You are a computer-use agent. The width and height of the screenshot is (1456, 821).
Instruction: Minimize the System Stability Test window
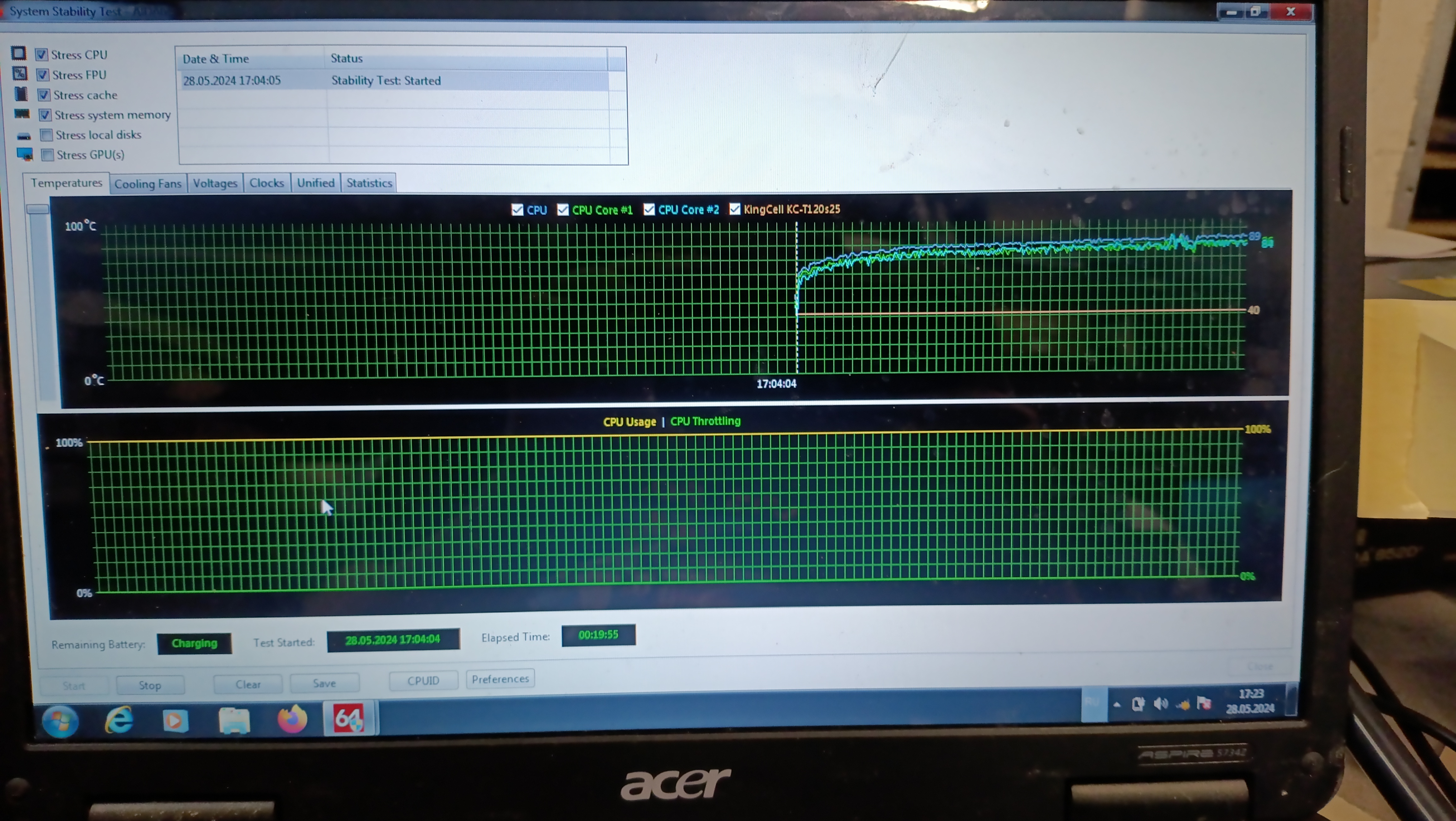pos(1231,12)
